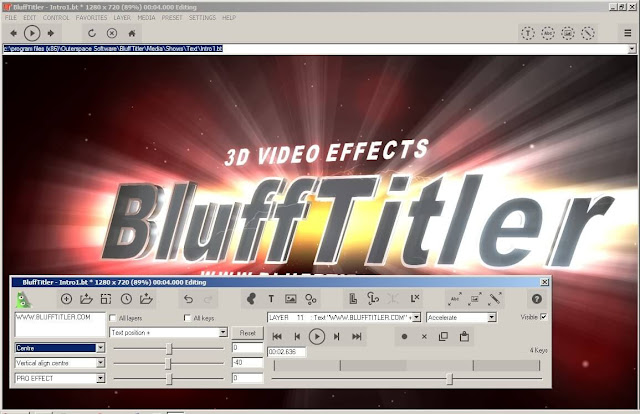Add a picture layer with the image icon
640x414 pixels.
tap(291, 299)
